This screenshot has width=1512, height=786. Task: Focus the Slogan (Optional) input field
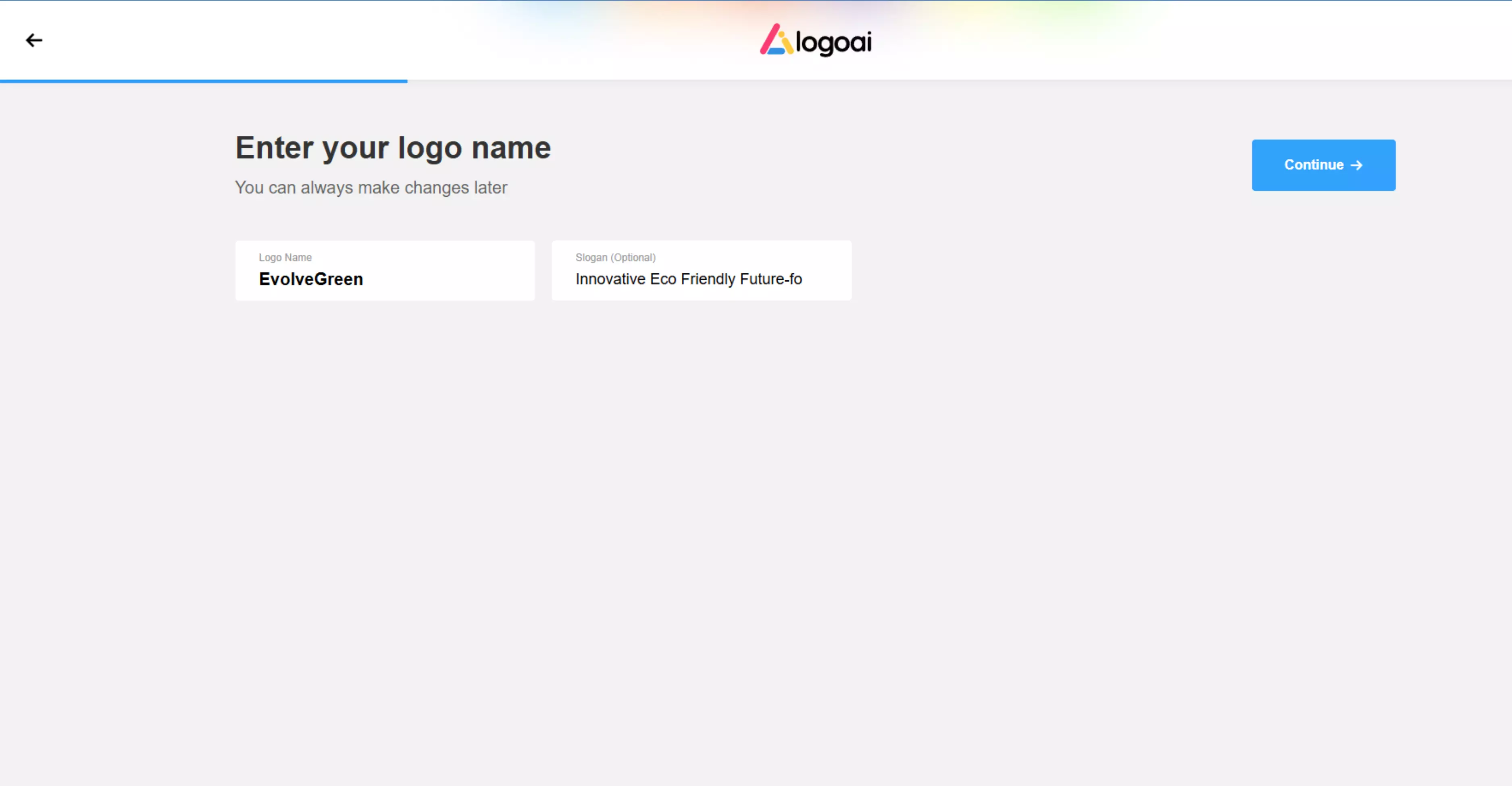click(x=701, y=271)
